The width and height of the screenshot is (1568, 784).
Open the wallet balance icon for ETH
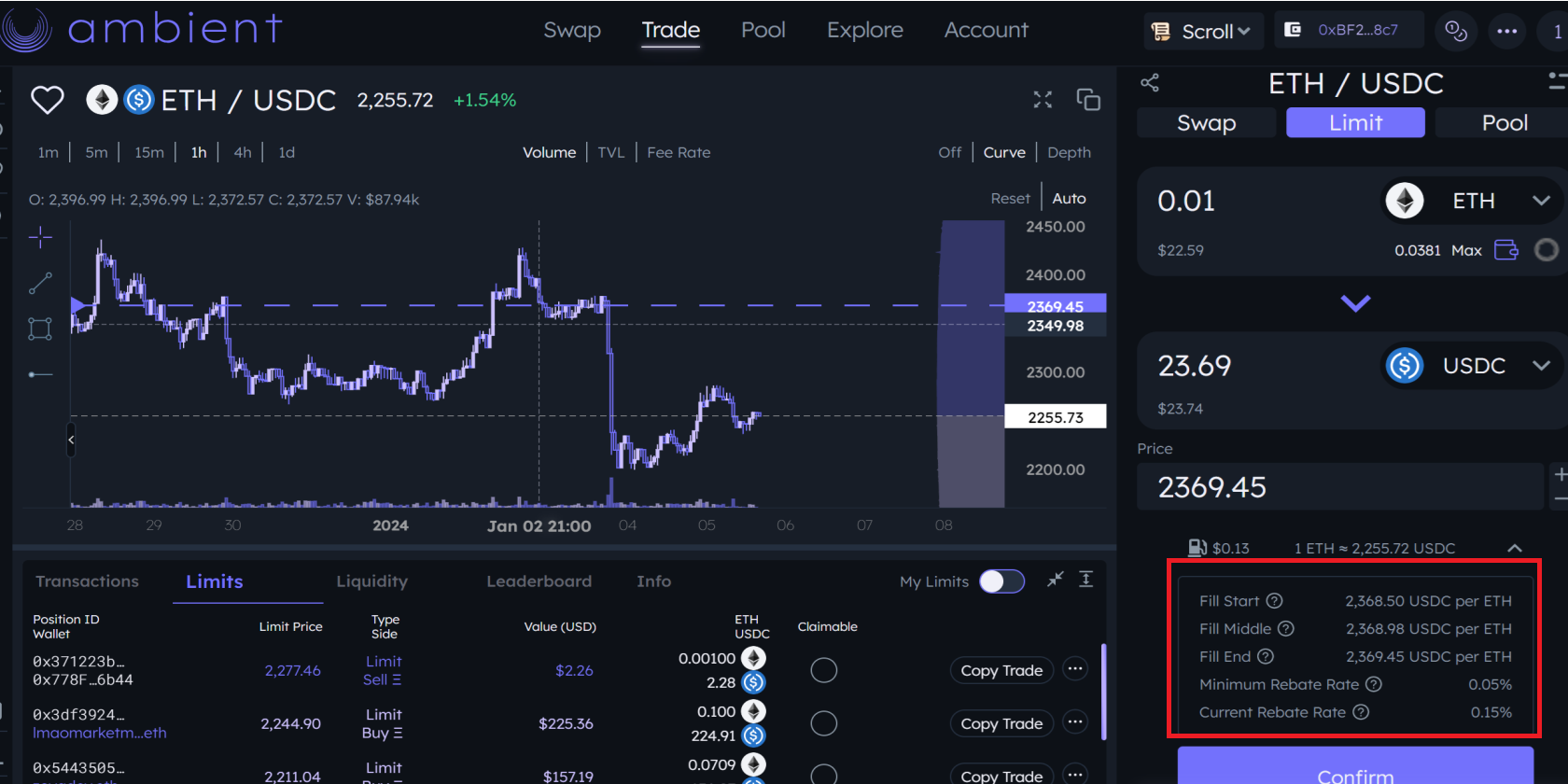click(1506, 250)
